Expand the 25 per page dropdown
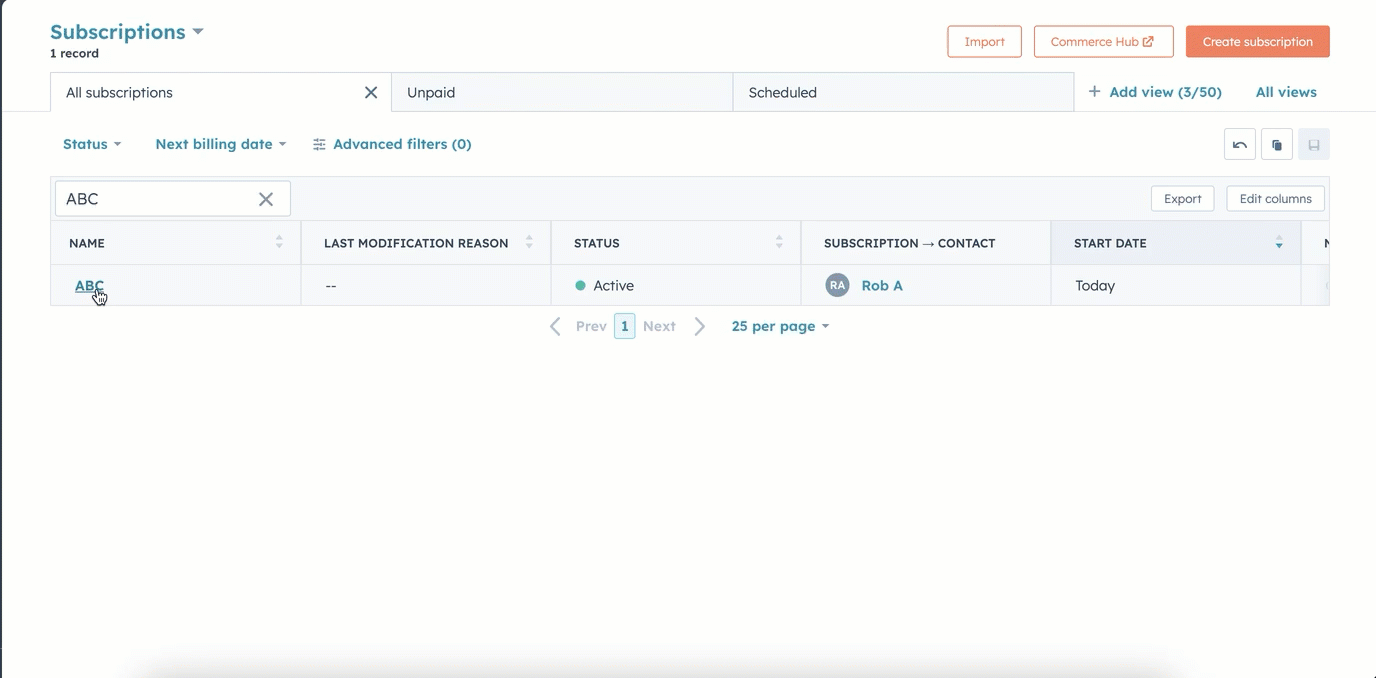Image resolution: width=1376 pixels, height=678 pixels. click(780, 325)
